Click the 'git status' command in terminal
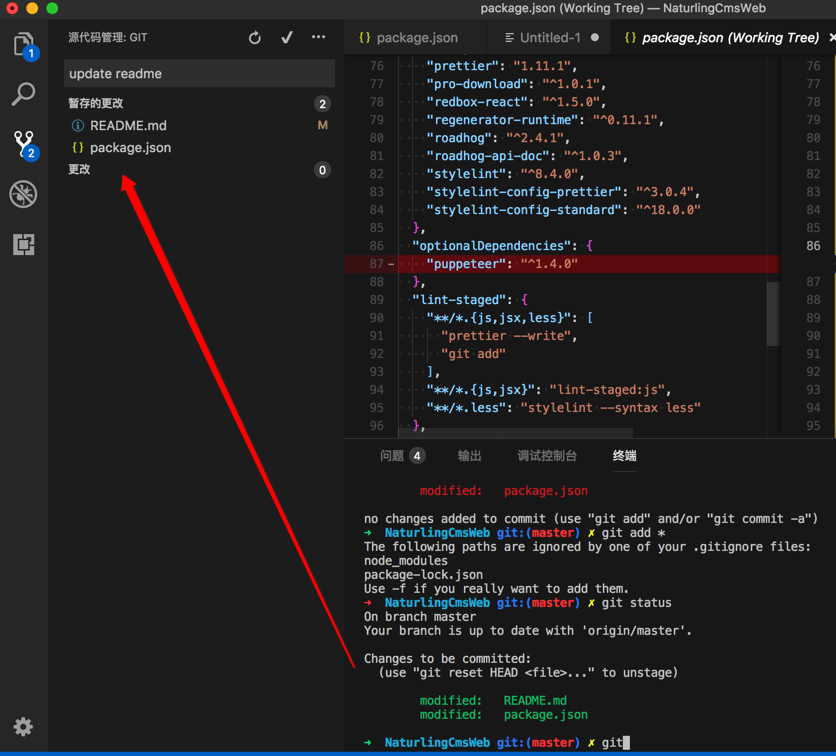The height and width of the screenshot is (756, 836). 637,602
